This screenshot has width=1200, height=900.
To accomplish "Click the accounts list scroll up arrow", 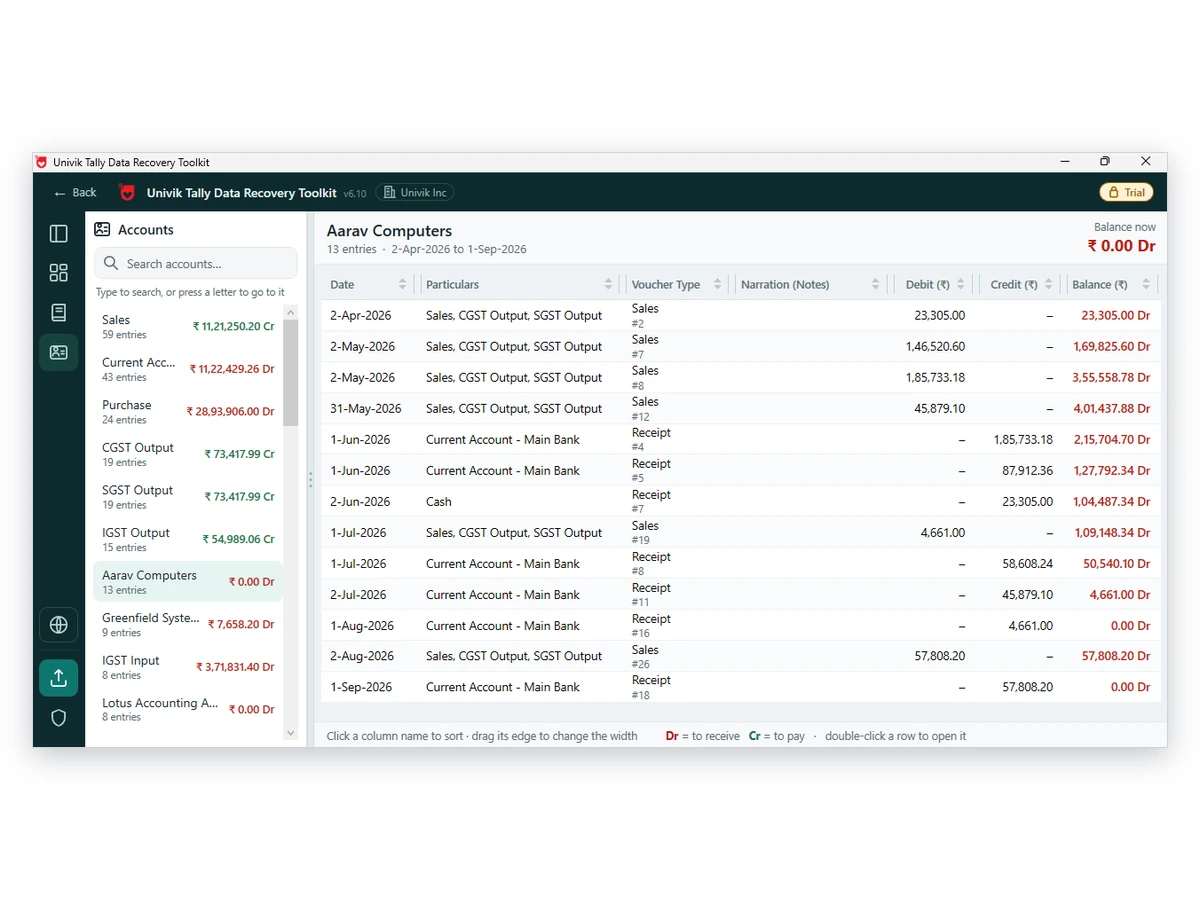I will 291,312.
